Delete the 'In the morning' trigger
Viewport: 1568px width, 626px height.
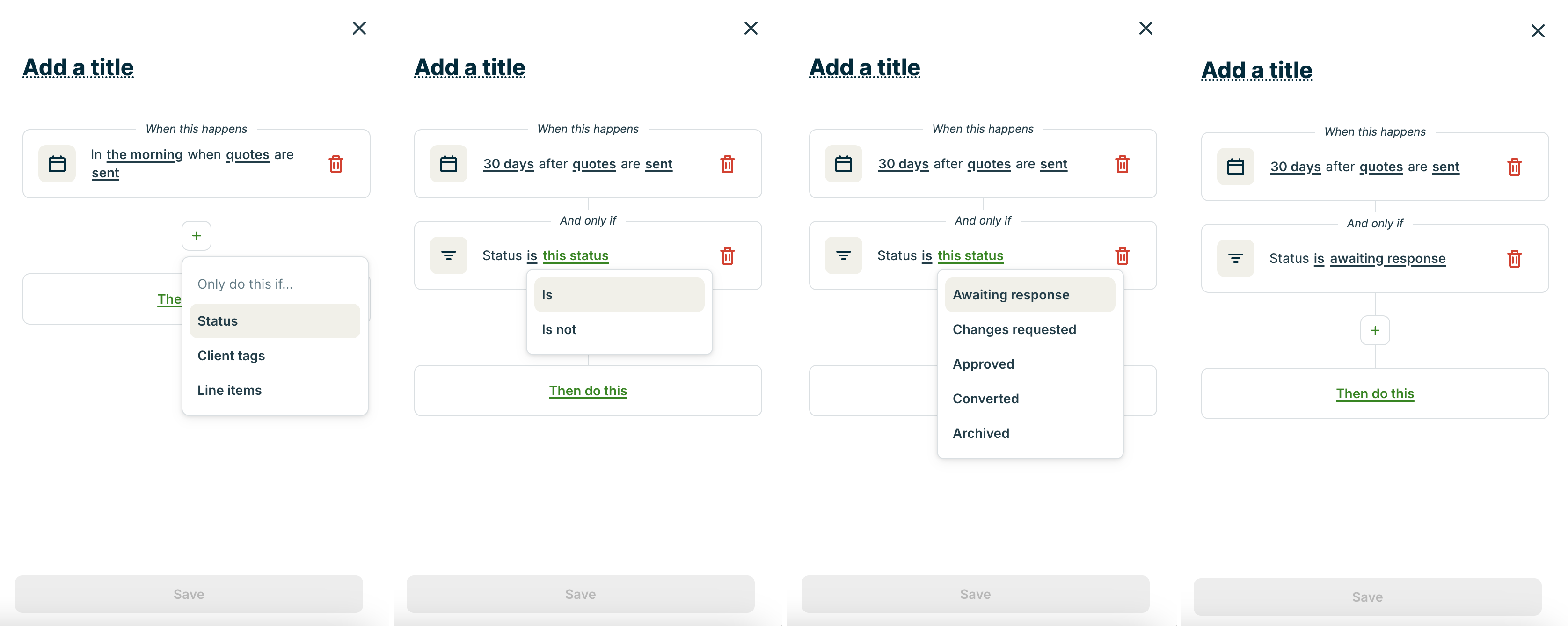(335, 164)
